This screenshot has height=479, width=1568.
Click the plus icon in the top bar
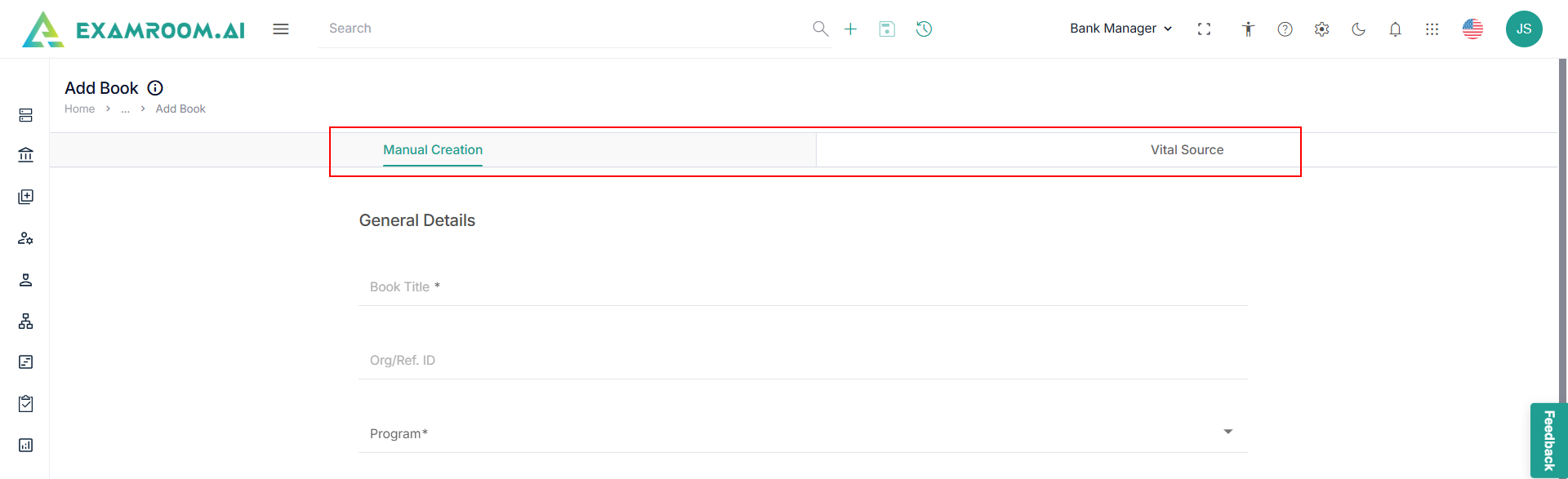click(x=850, y=29)
